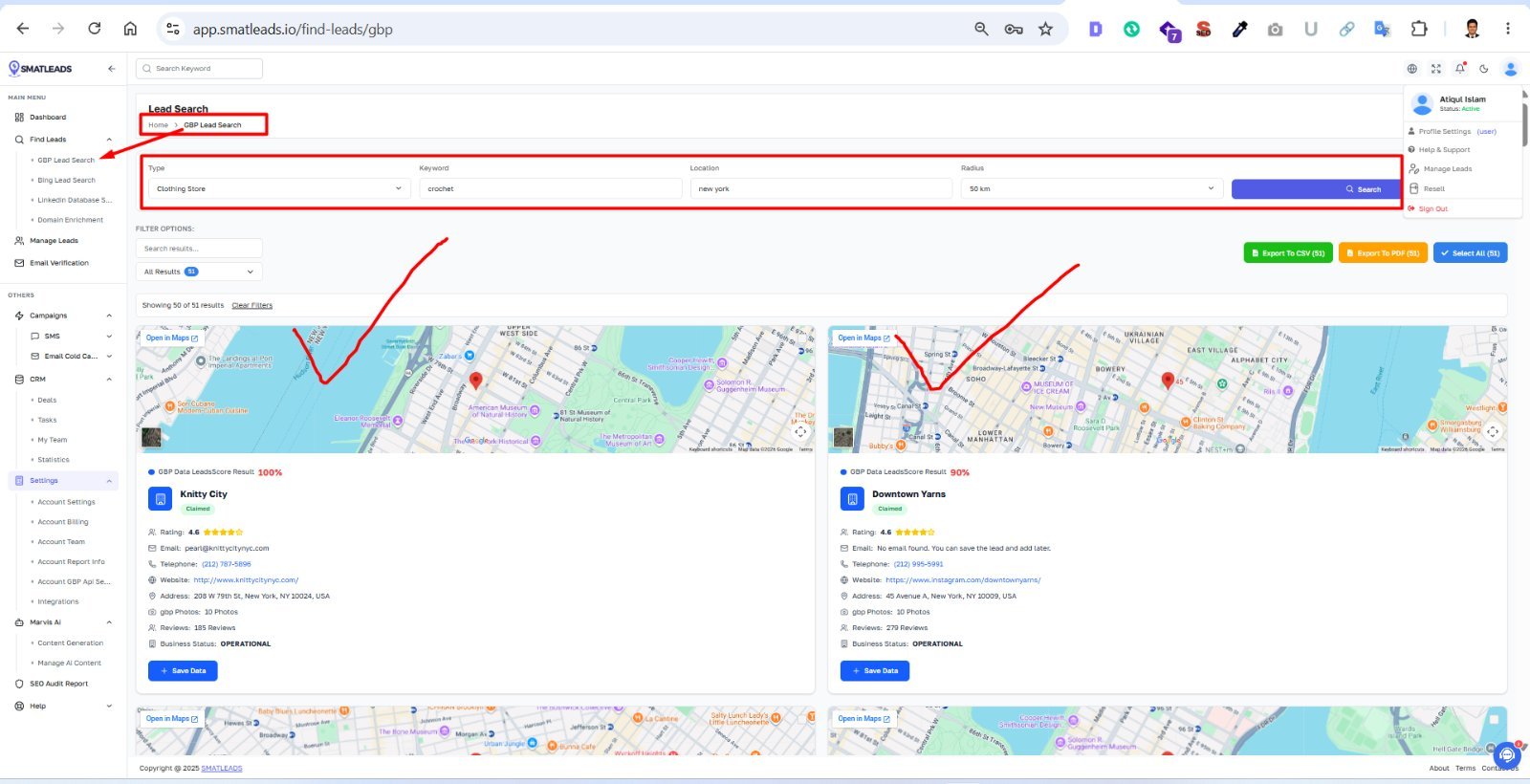Screen dimensions: 1530x784
Task: Click Select All (51) button
Action: pos(1470,253)
